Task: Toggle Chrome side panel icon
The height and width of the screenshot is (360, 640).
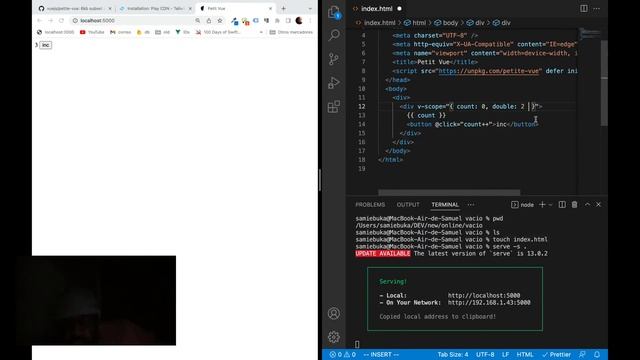Action: 288,20
